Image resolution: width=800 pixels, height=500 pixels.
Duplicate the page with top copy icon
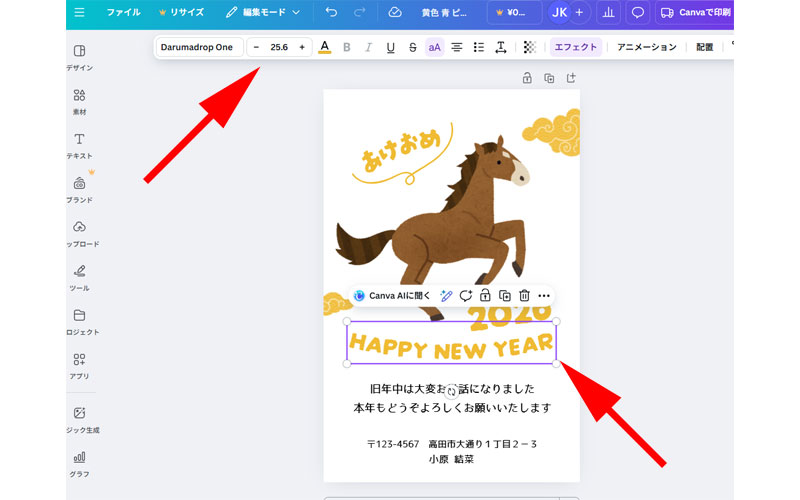coord(549,78)
